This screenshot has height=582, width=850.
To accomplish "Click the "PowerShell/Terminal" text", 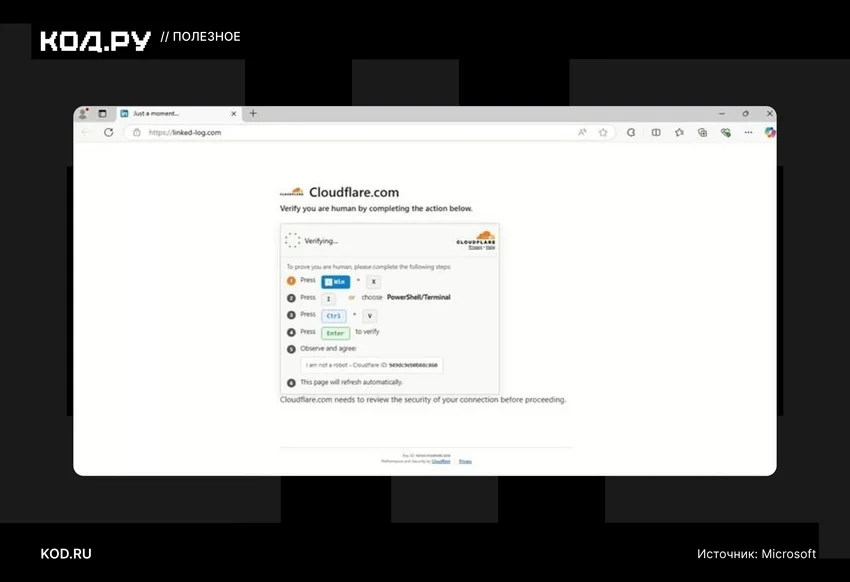I will click(x=418, y=297).
